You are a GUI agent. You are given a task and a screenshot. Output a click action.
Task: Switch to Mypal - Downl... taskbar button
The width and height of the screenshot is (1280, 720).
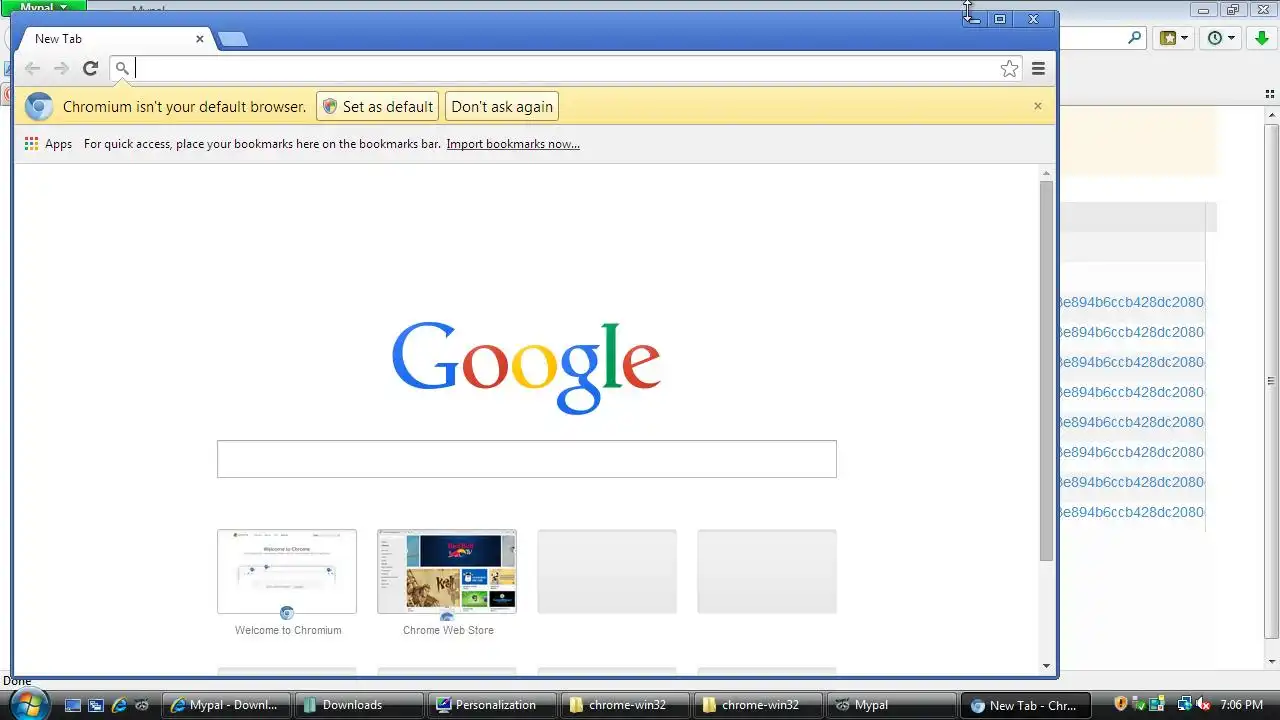(x=227, y=705)
